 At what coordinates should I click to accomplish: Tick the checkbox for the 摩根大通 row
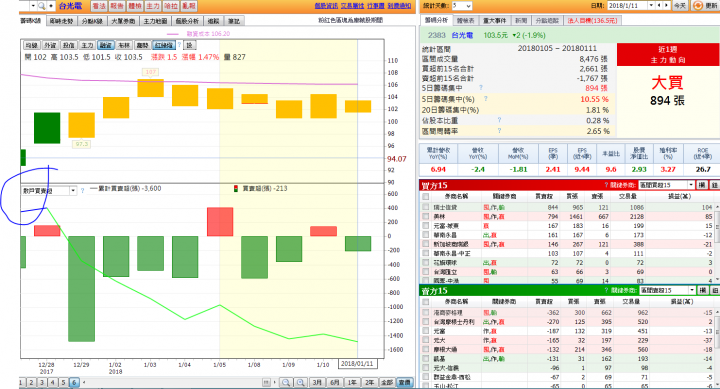click(426, 350)
